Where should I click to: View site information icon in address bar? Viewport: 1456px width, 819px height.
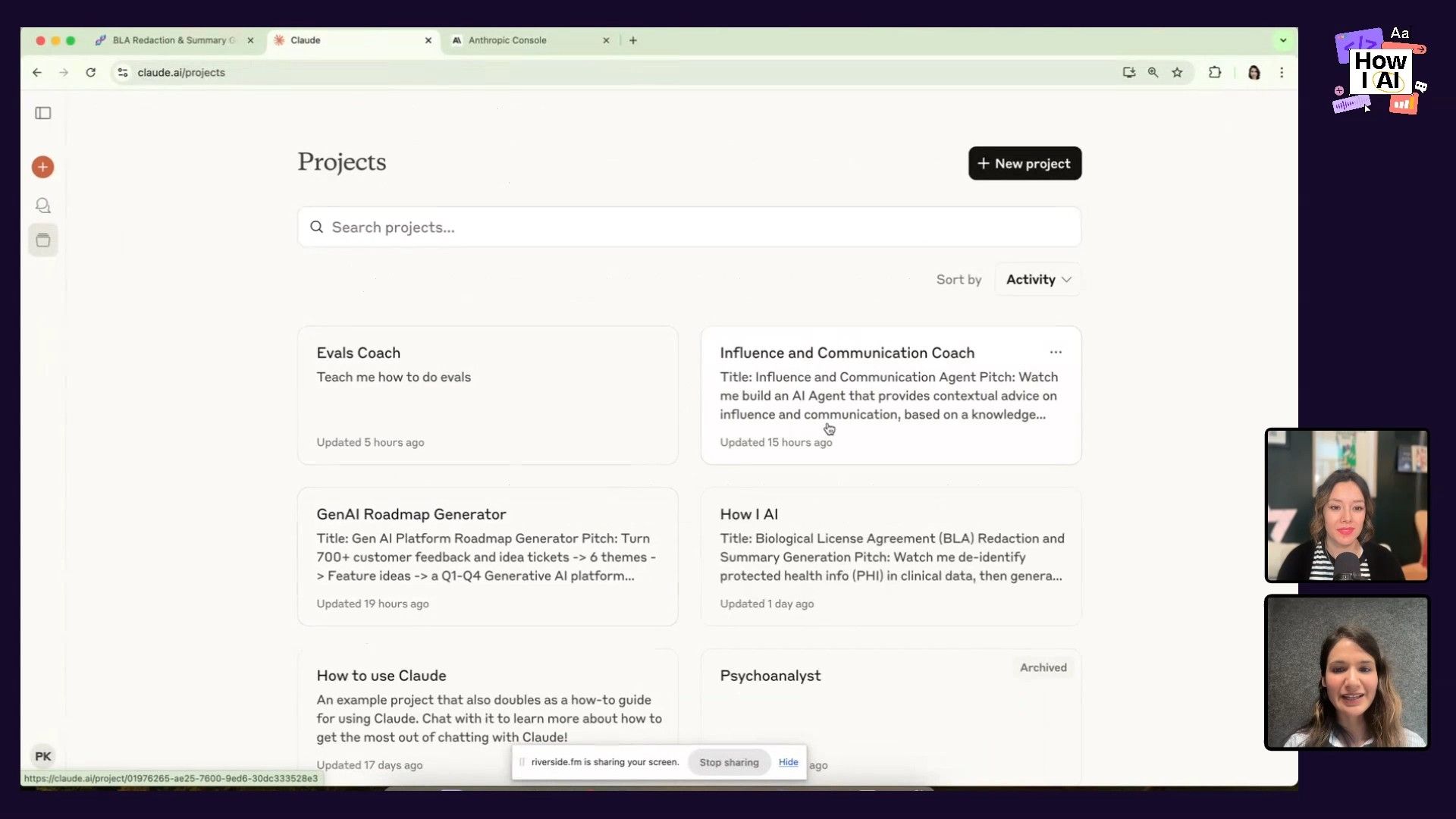point(123,73)
